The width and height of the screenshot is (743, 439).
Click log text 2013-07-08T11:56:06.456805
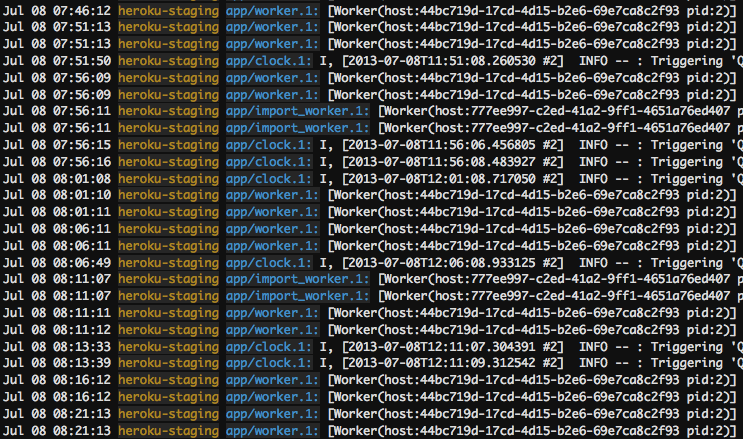[x=442, y=145]
